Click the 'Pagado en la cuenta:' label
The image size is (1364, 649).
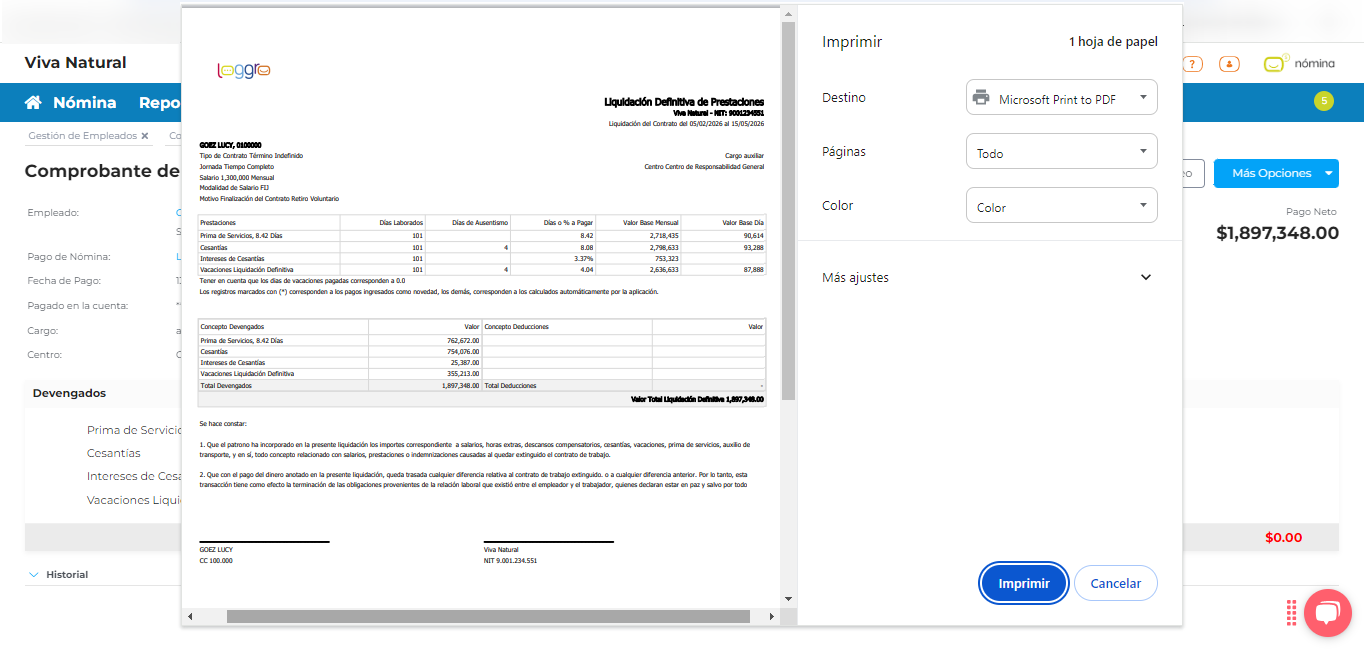point(78,305)
